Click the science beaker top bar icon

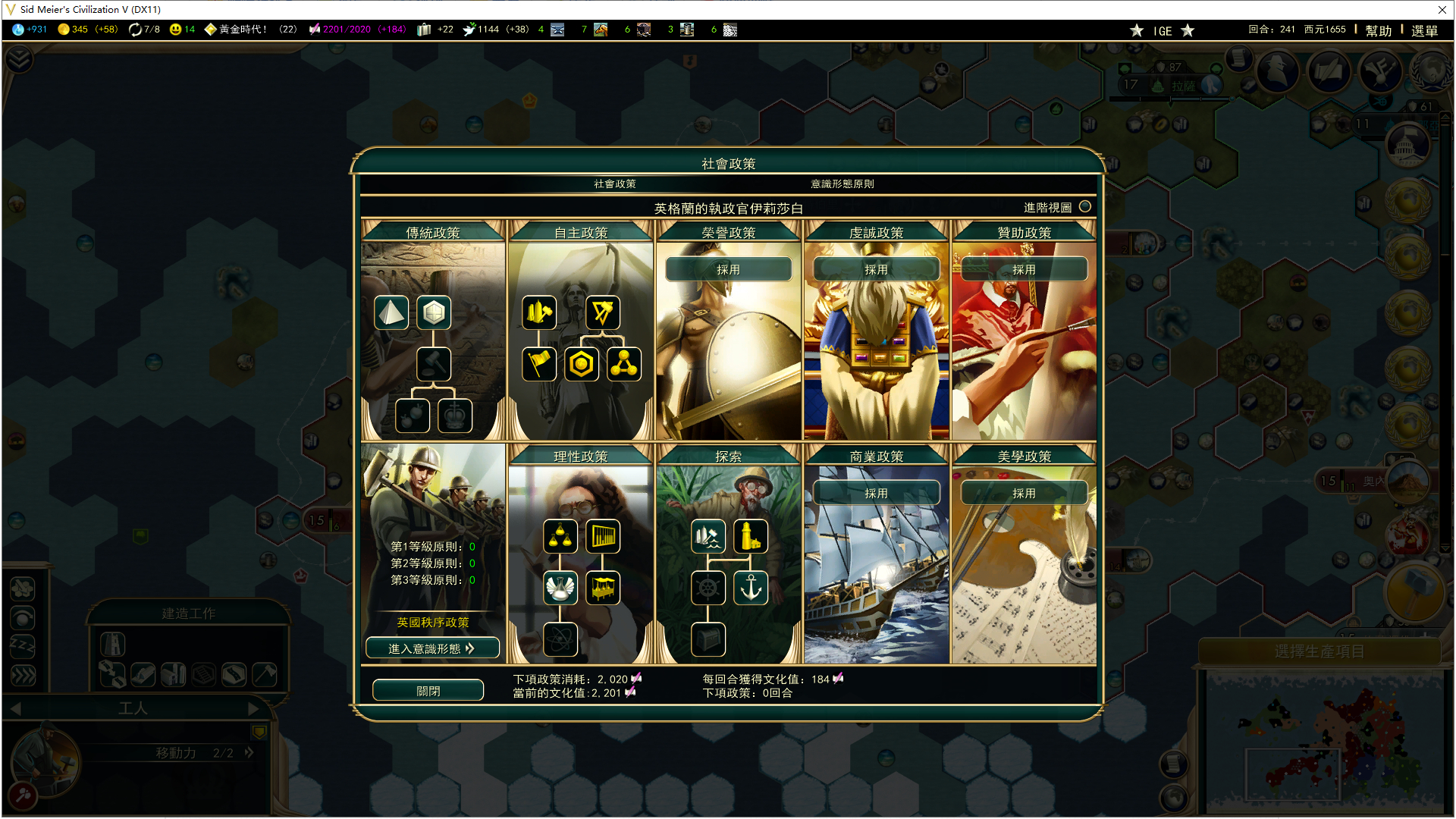point(18,30)
